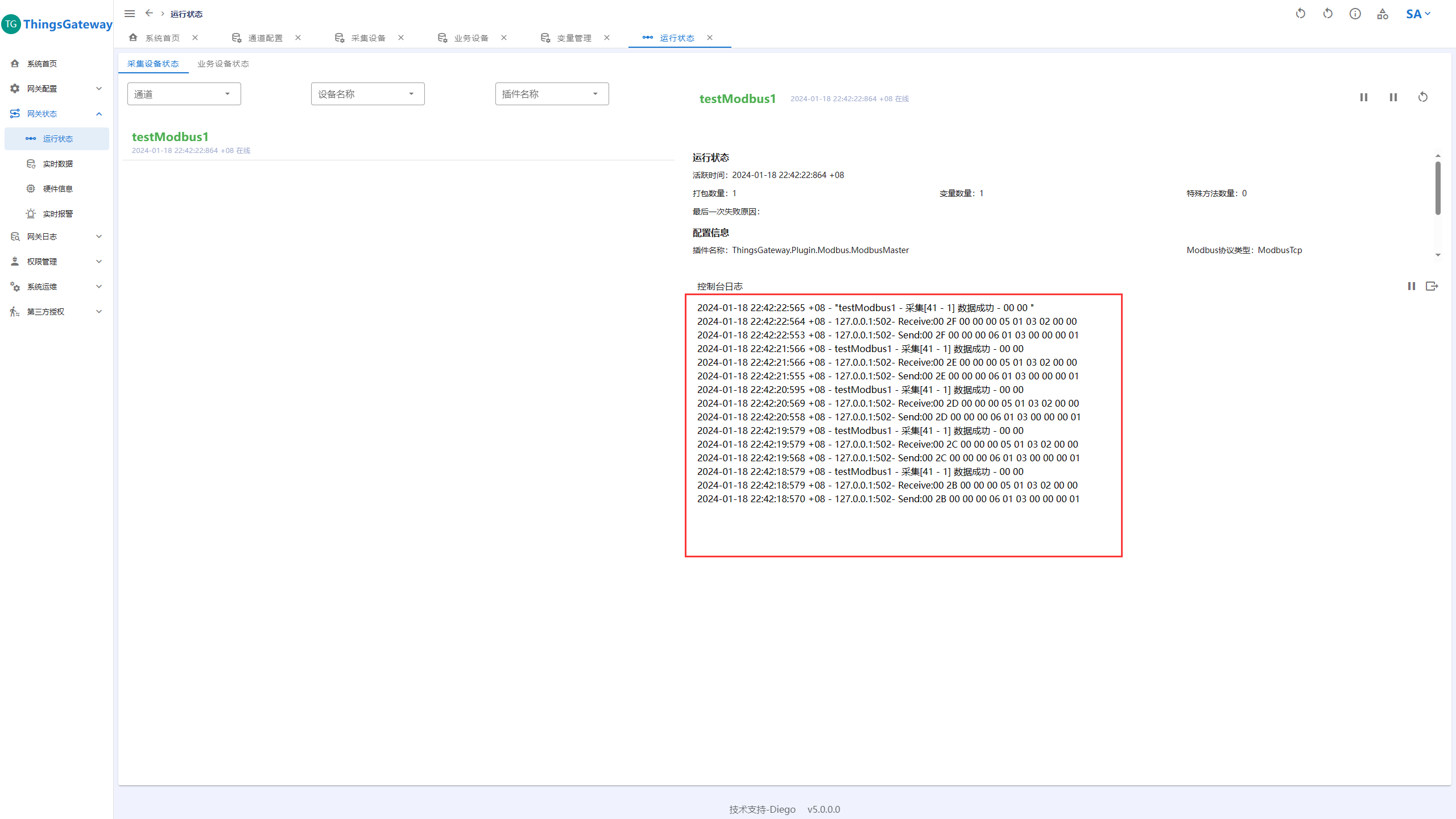Toggle first pause button for testModbus1
This screenshot has height=819, width=1456.
[1363, 97]
